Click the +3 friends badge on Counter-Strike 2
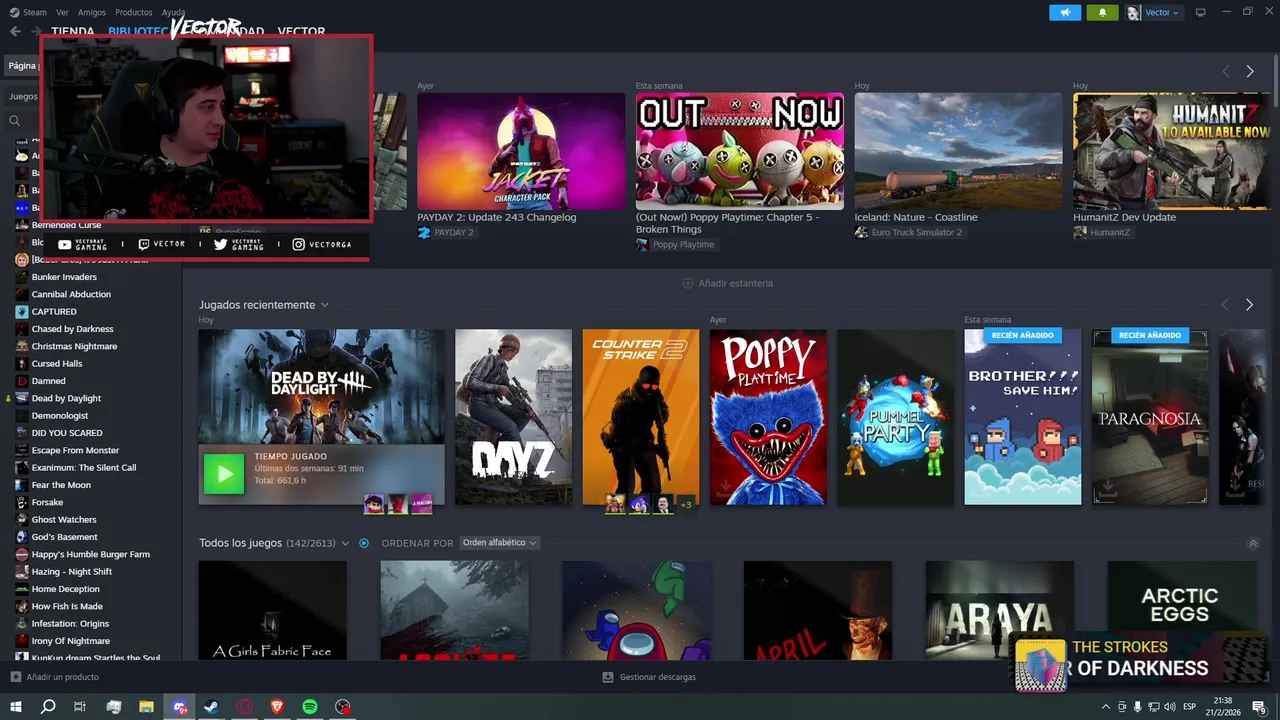 (x=686, y=505)
